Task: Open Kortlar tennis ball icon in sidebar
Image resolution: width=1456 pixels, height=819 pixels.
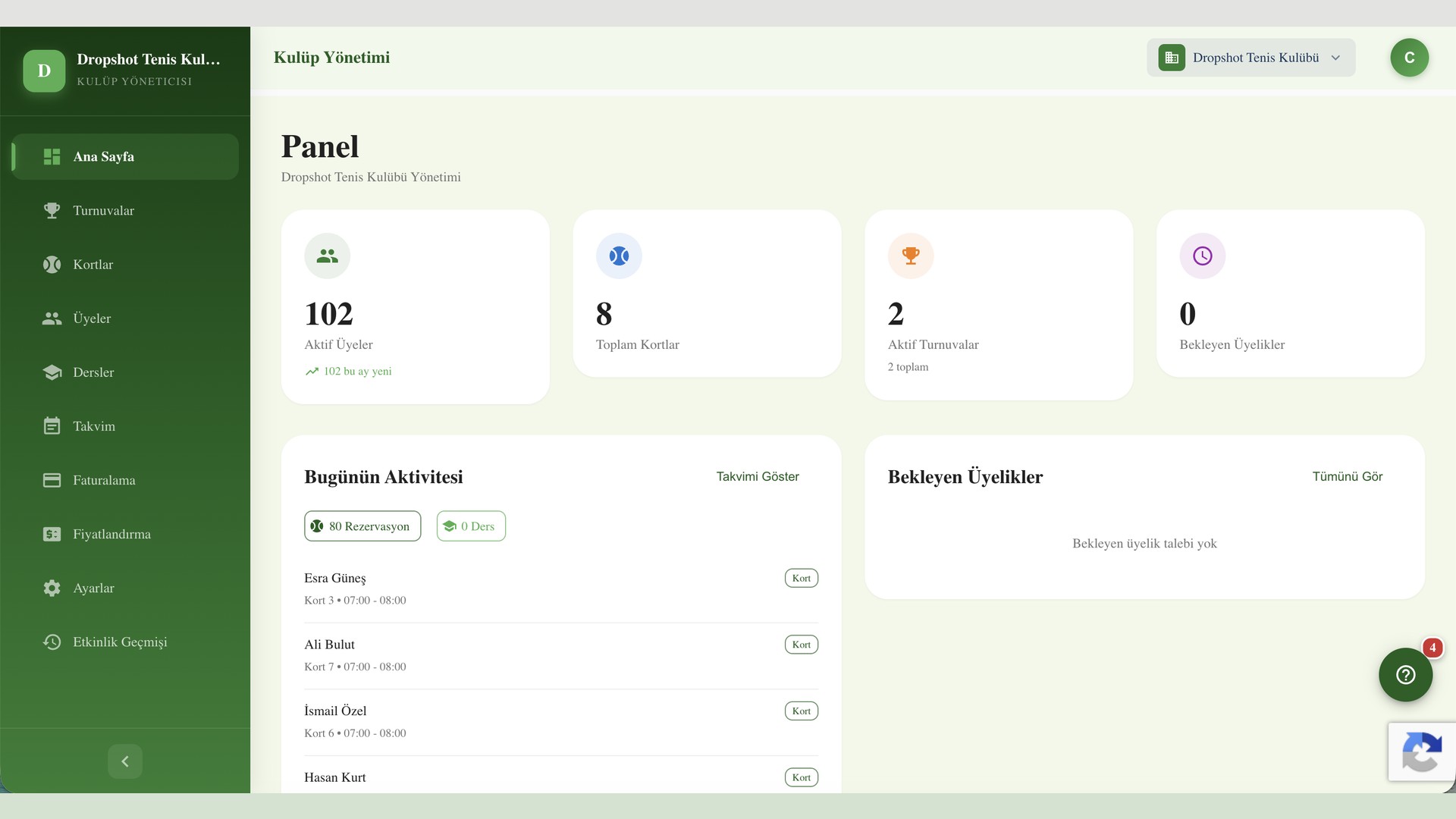Action: click(x=52, y=265)
